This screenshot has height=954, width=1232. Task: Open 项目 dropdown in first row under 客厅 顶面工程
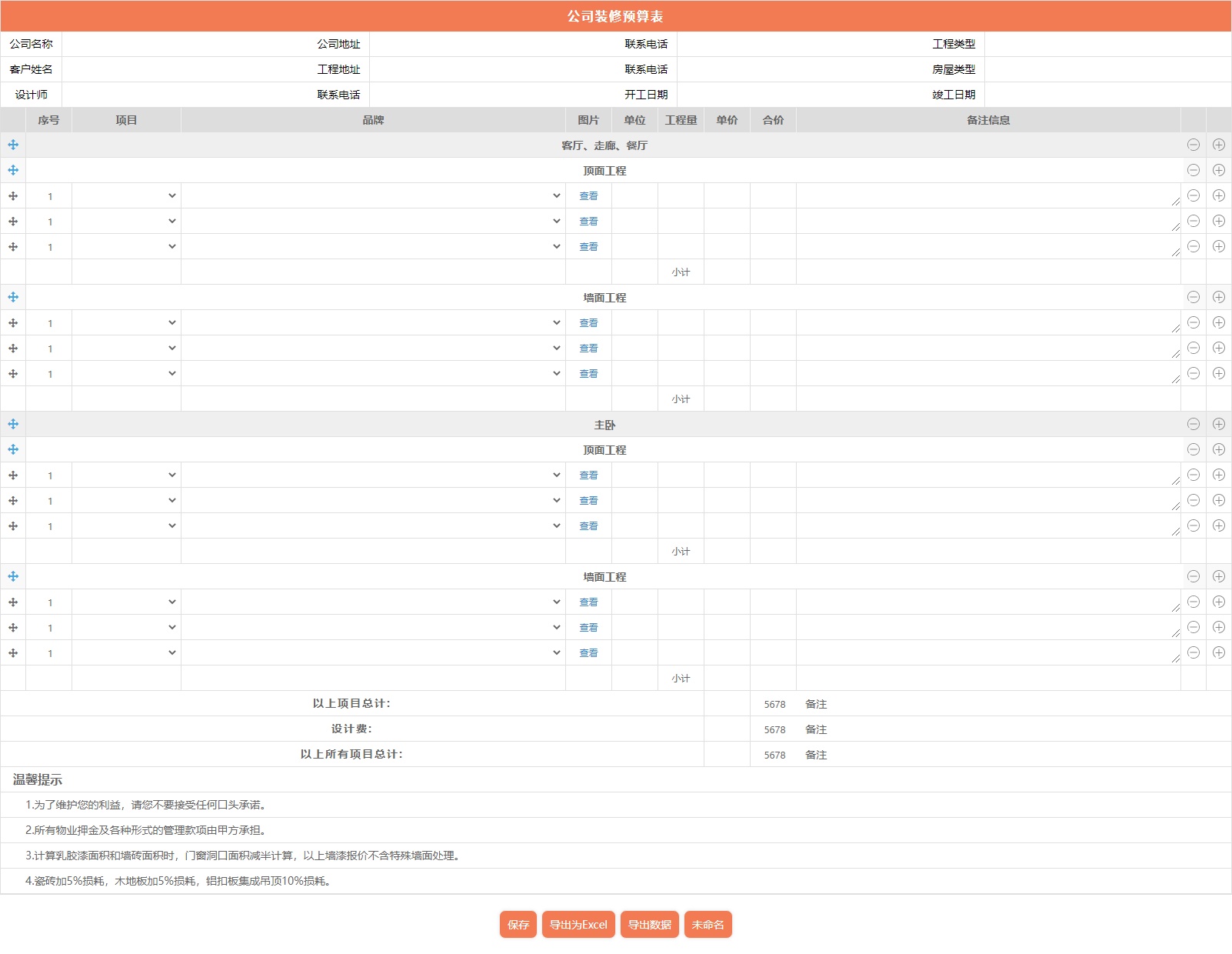pyautogui.click(x=127, y=195)
